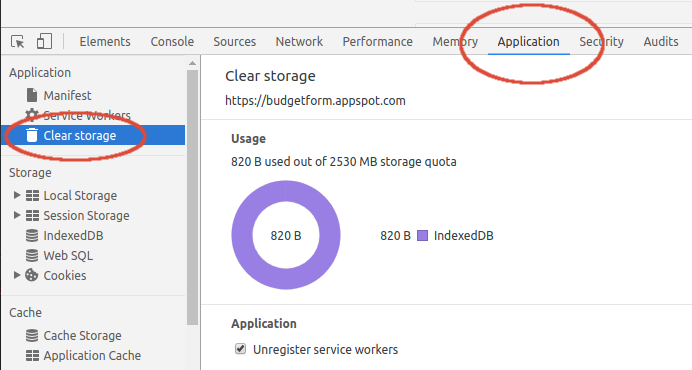Open the Cache Storage database icon
This screenshot has height=370, width=692.
(32, 335)
